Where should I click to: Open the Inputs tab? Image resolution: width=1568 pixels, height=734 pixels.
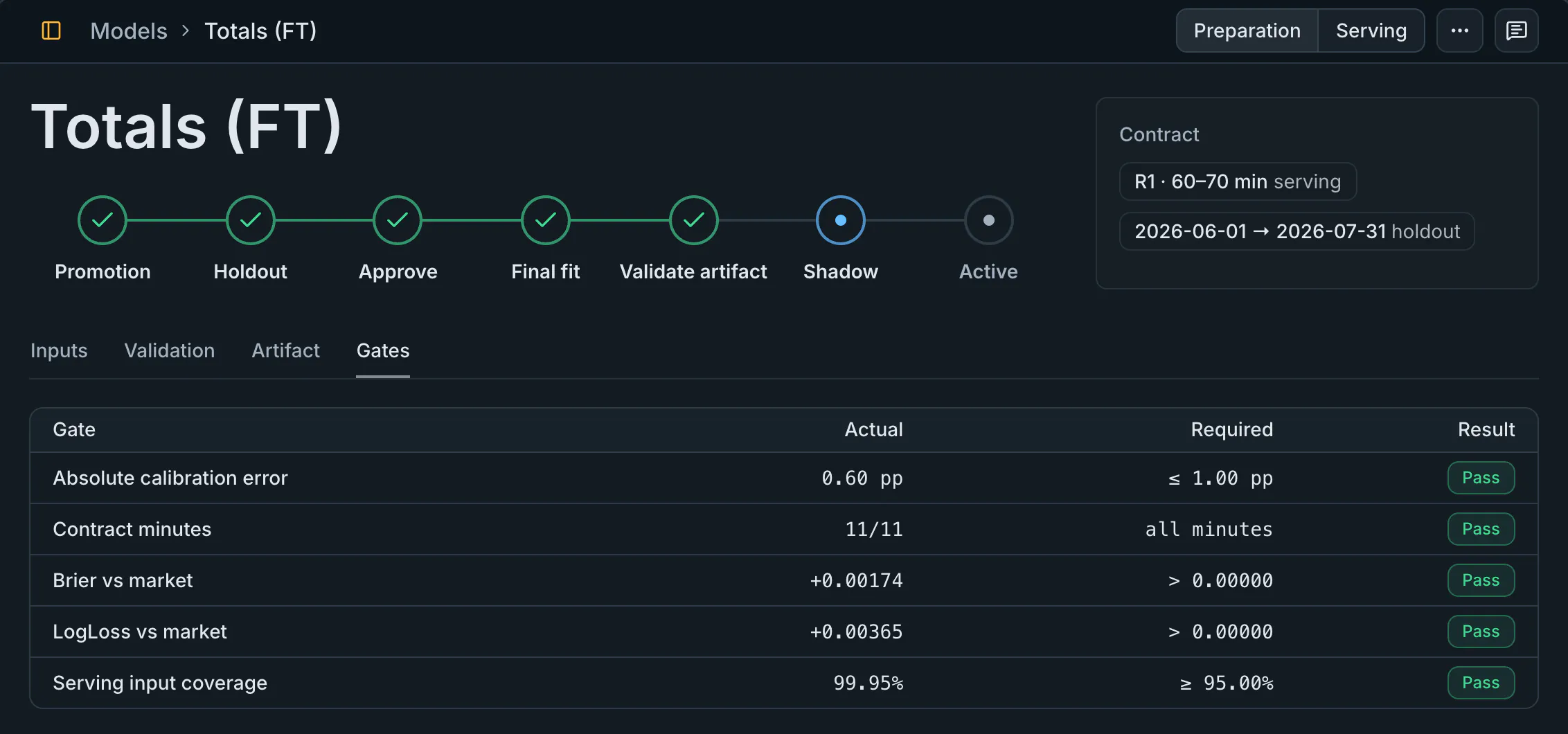click(59, 350)
